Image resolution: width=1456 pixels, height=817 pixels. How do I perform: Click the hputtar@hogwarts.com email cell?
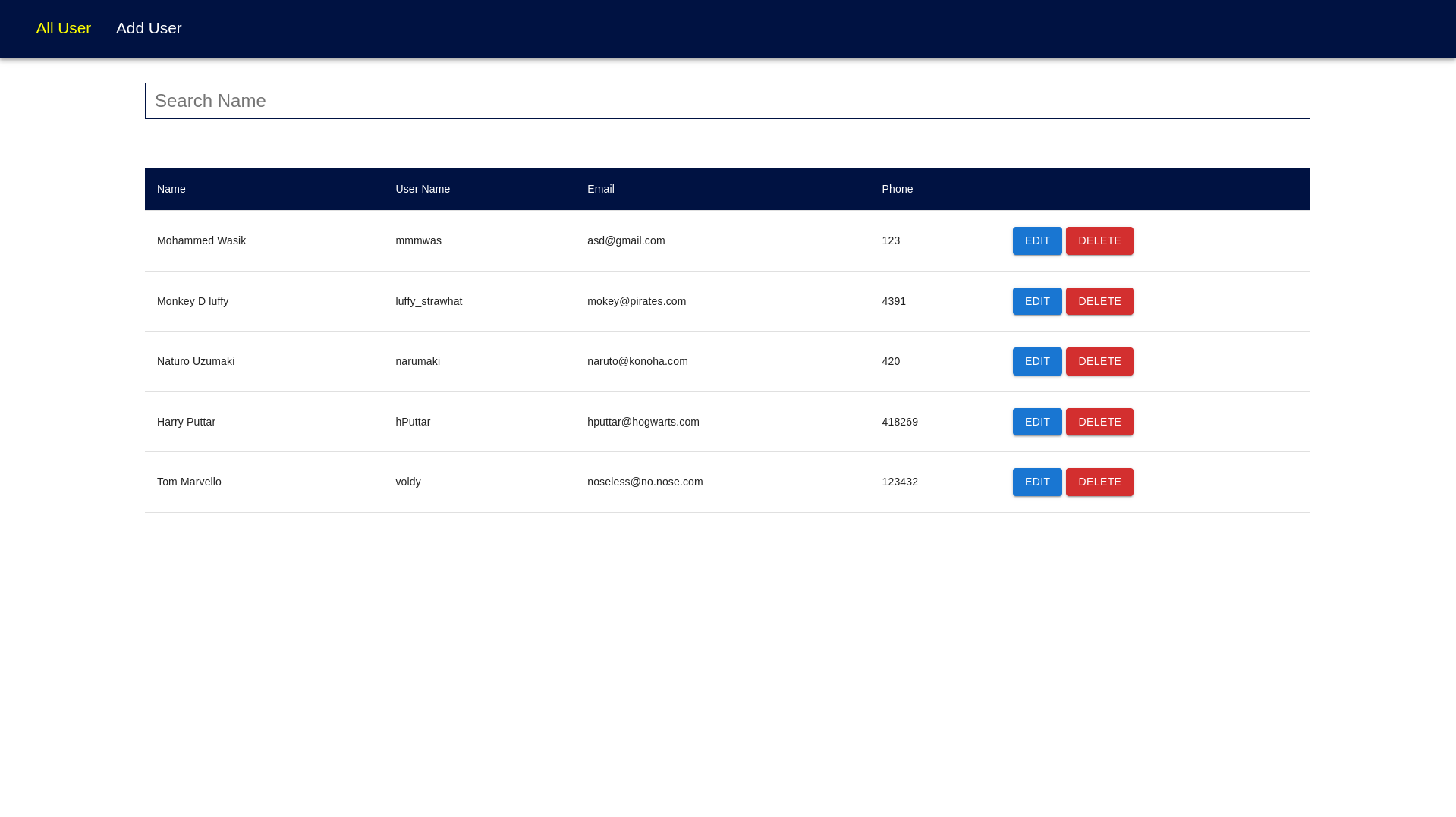[x=643, y=422]
